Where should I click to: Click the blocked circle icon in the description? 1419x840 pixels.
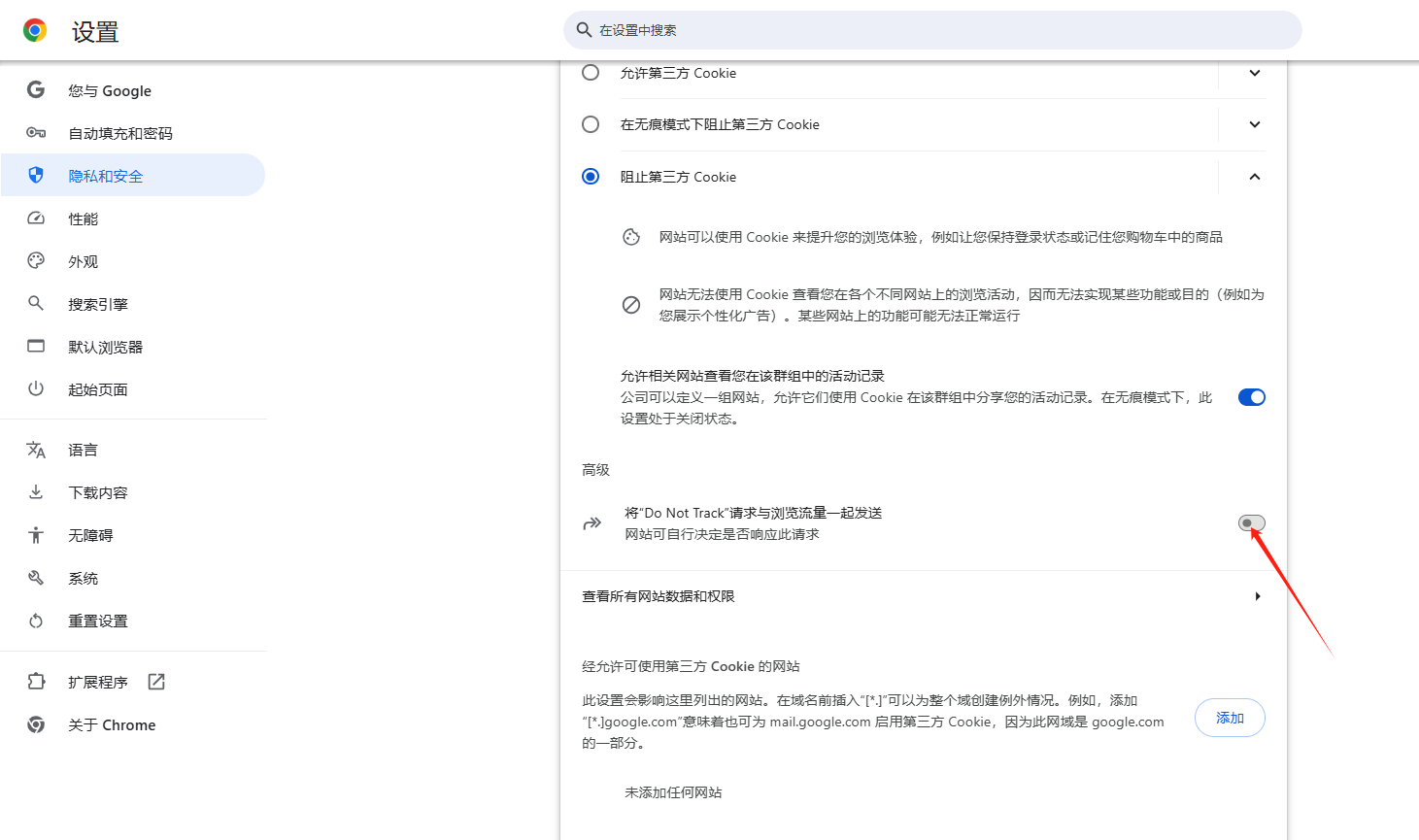coord(631,305)
